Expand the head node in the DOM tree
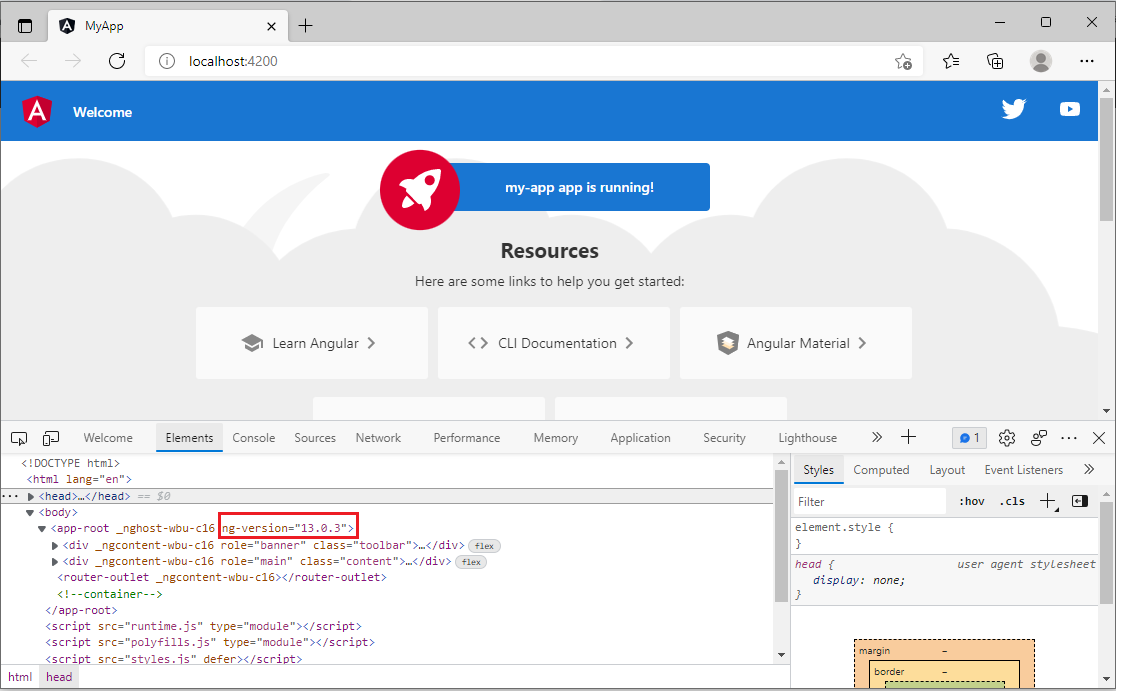This screenshot has height=694, width=1122. [x=31, y=499]
